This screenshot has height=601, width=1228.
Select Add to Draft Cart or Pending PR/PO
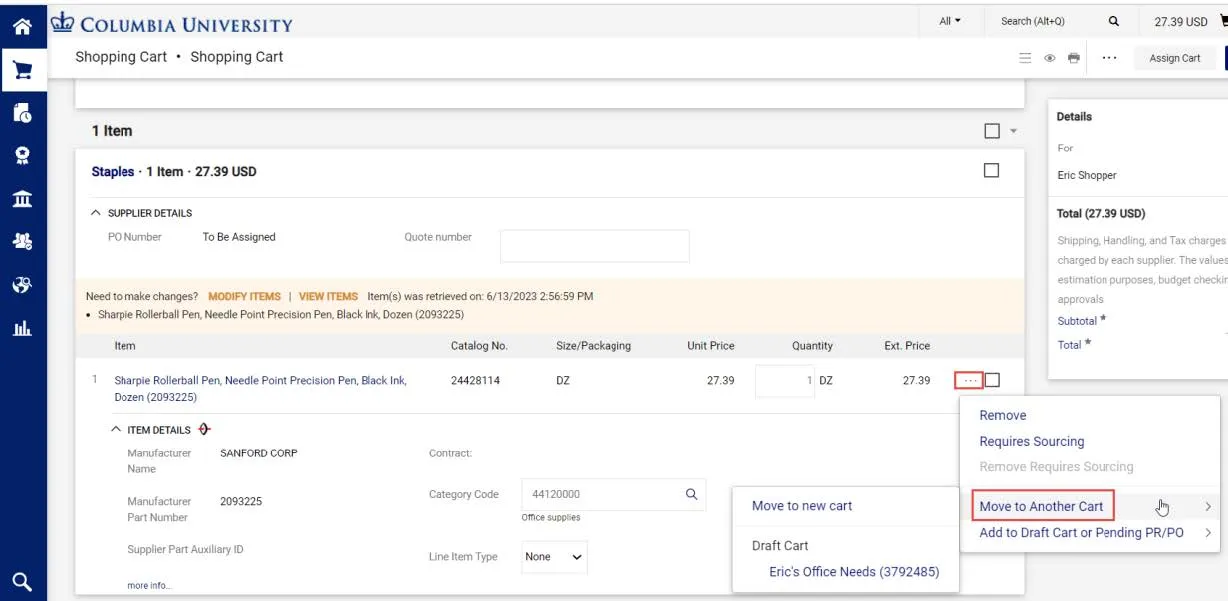[1081, 533]
